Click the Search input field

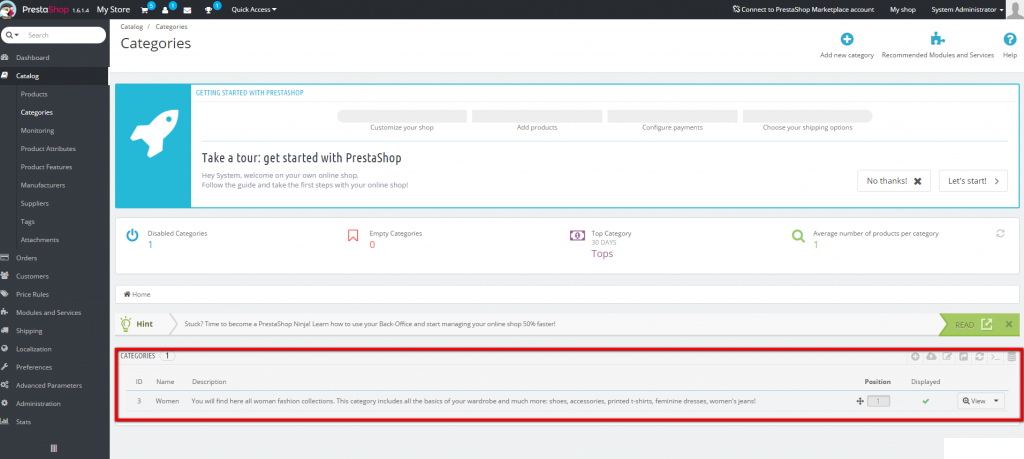tap(63, 35)
